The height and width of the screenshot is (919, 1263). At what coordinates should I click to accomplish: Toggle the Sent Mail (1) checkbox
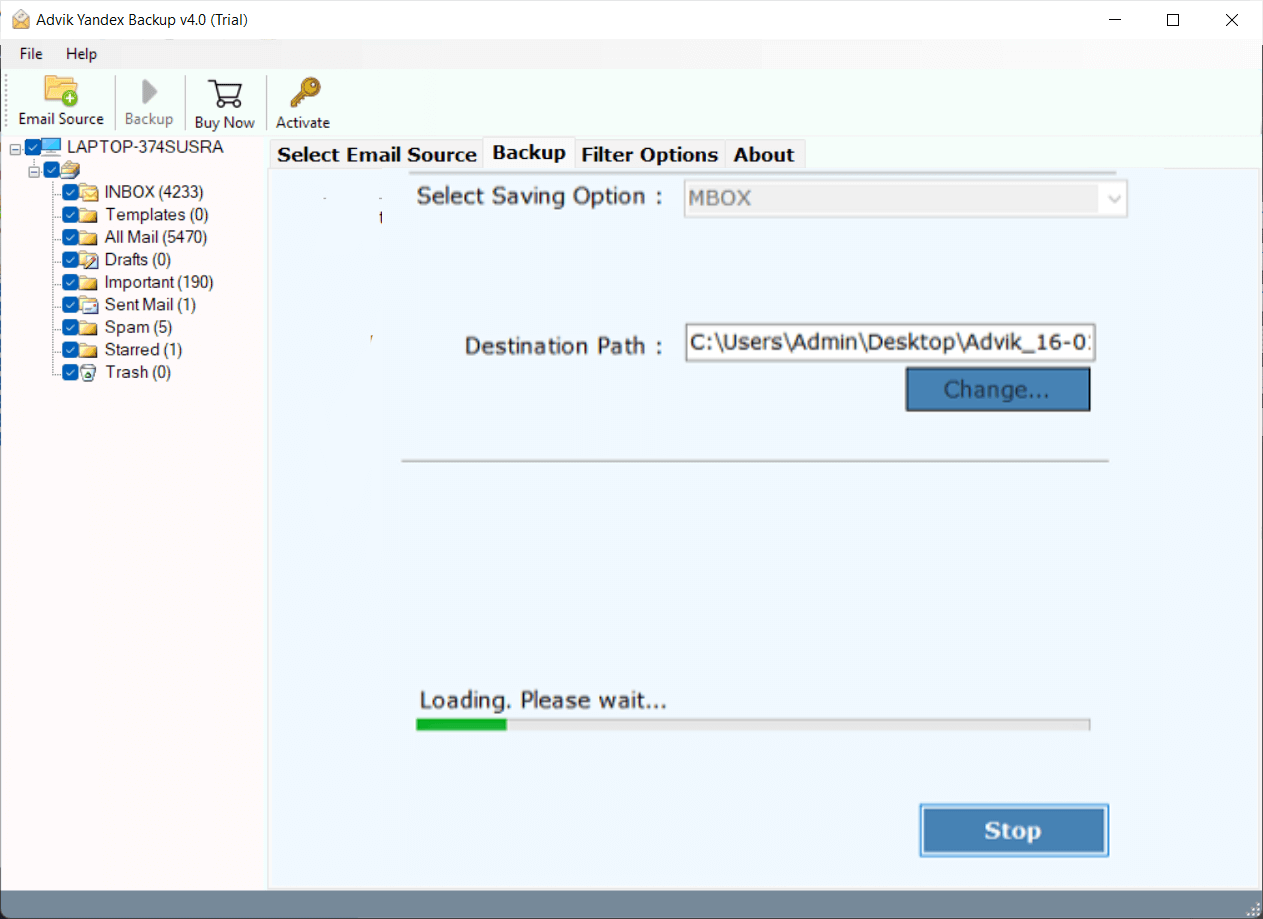coord(70,305)
